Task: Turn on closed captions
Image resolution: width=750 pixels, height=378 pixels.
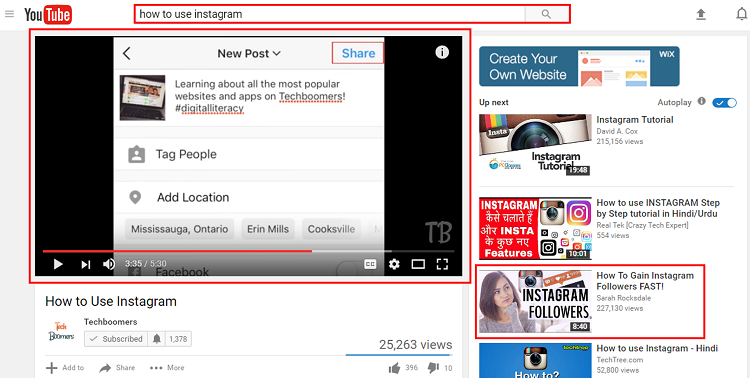Action: pyautogui.click(x=370, y=264)
